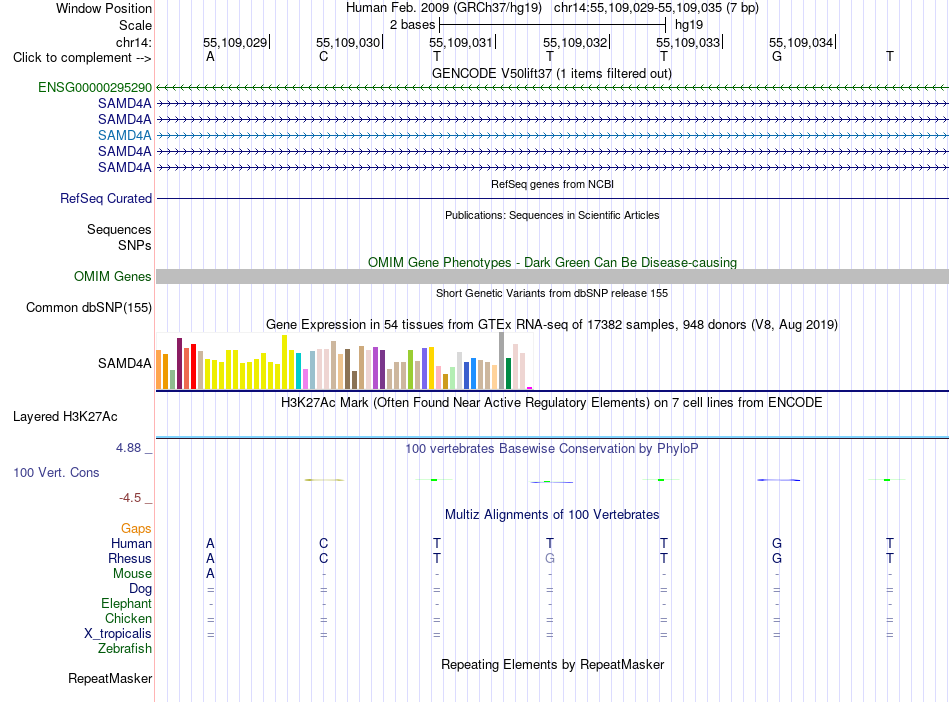Click the gray tall GTEx expression bar
The height and width of the screenshot is (702, 950).
[502, 360]
